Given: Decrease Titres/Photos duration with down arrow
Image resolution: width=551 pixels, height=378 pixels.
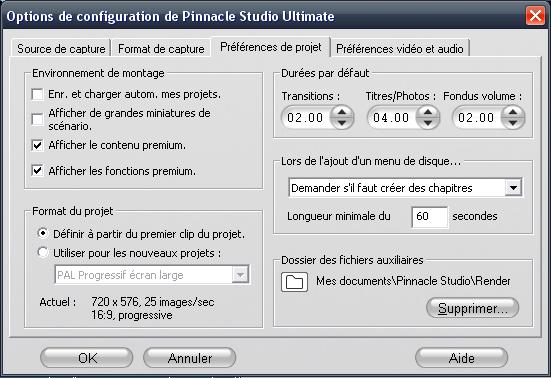Looking at the screenshot, I should pos(428,123).
